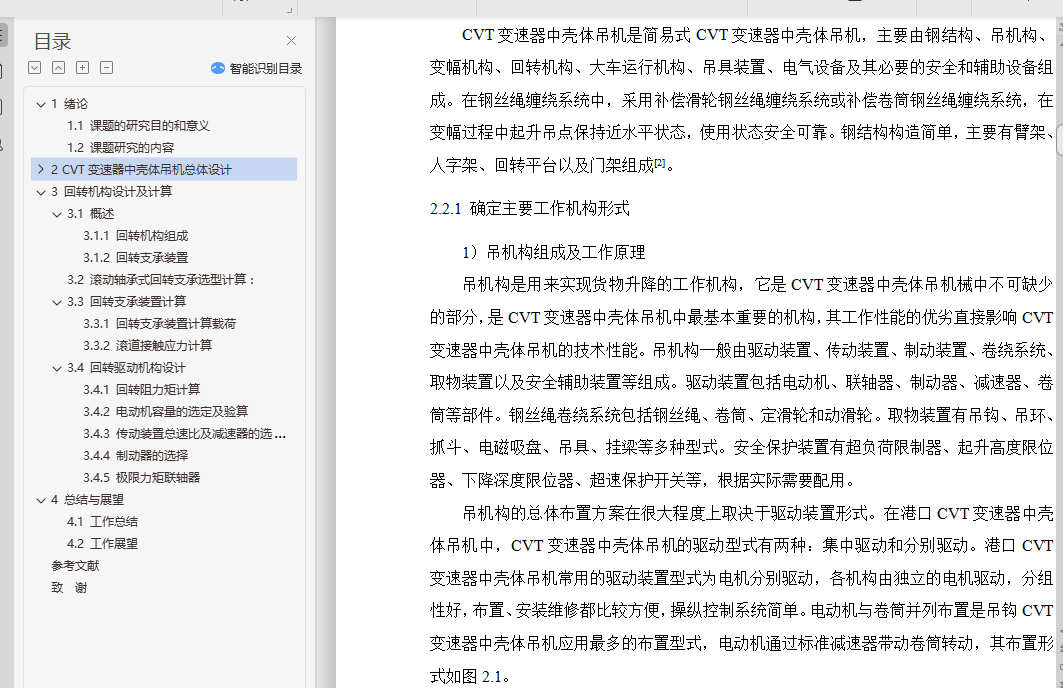Image resolution: width=1063 pixels, height=688 pixels.
Task: Click the 目录 panel title
Action: coord(52,41)
